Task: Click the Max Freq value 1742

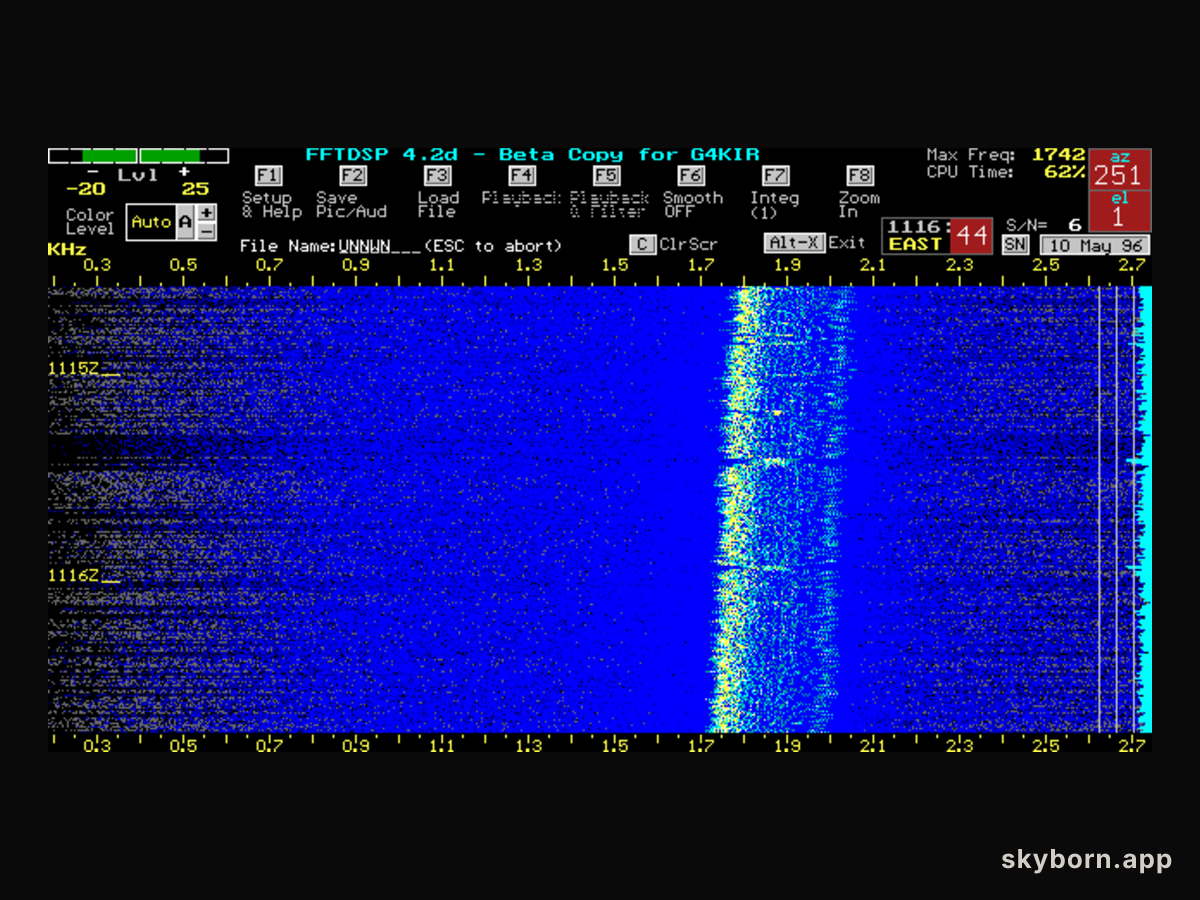Action: (x=1059, y=155)
